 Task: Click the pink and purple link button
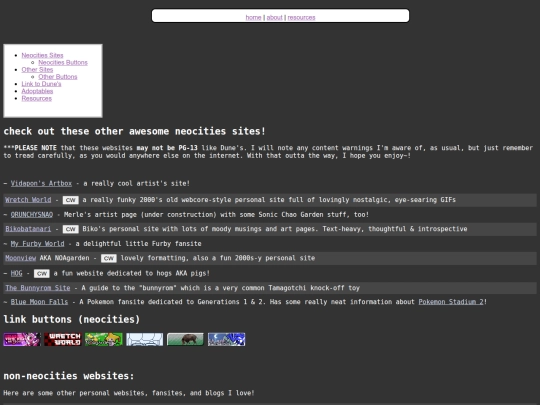pyautogui.click(x=22, y=340)
